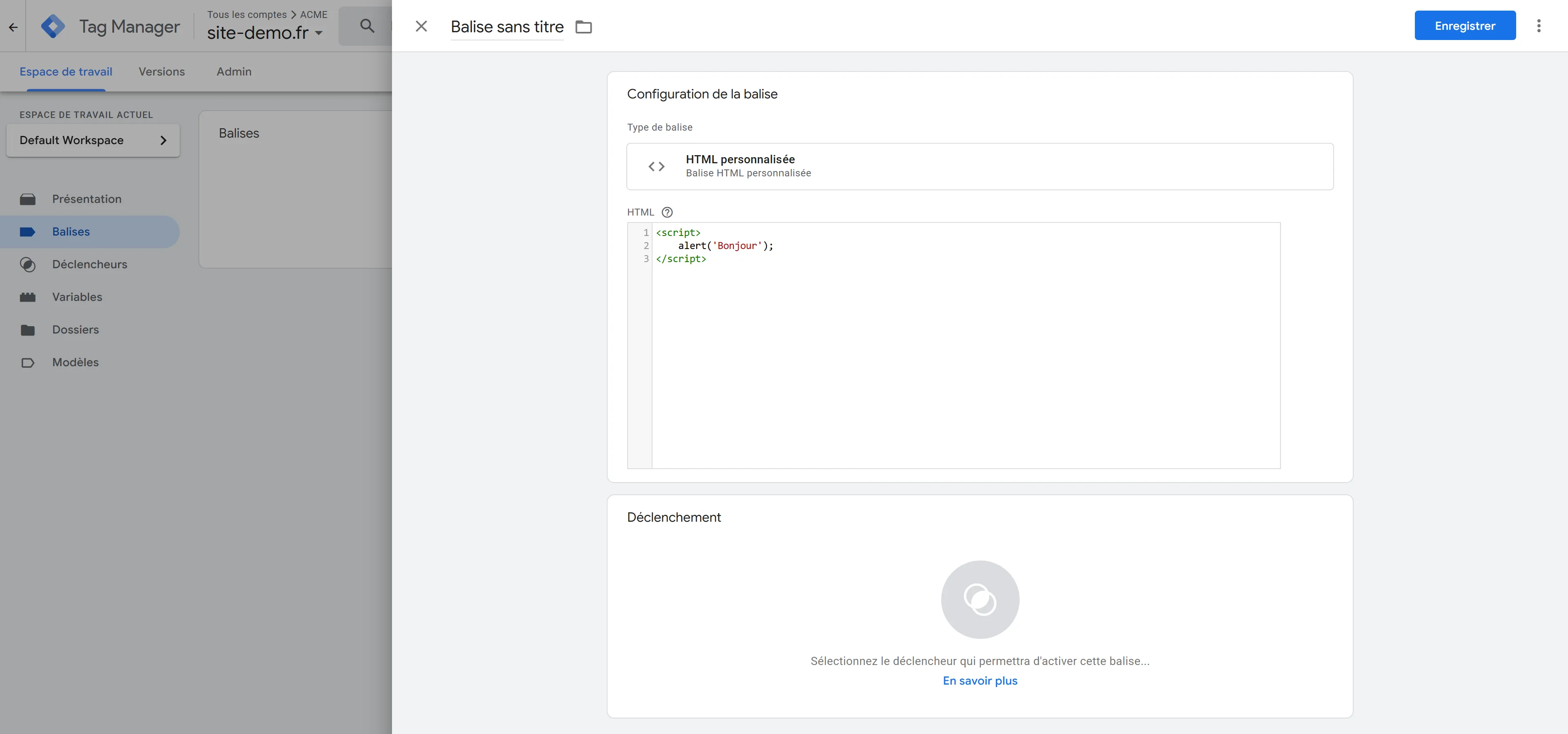This screenshot has height=734, width=1568.
Task: Open the Balises section icon in sidebar
Action: 28,231
